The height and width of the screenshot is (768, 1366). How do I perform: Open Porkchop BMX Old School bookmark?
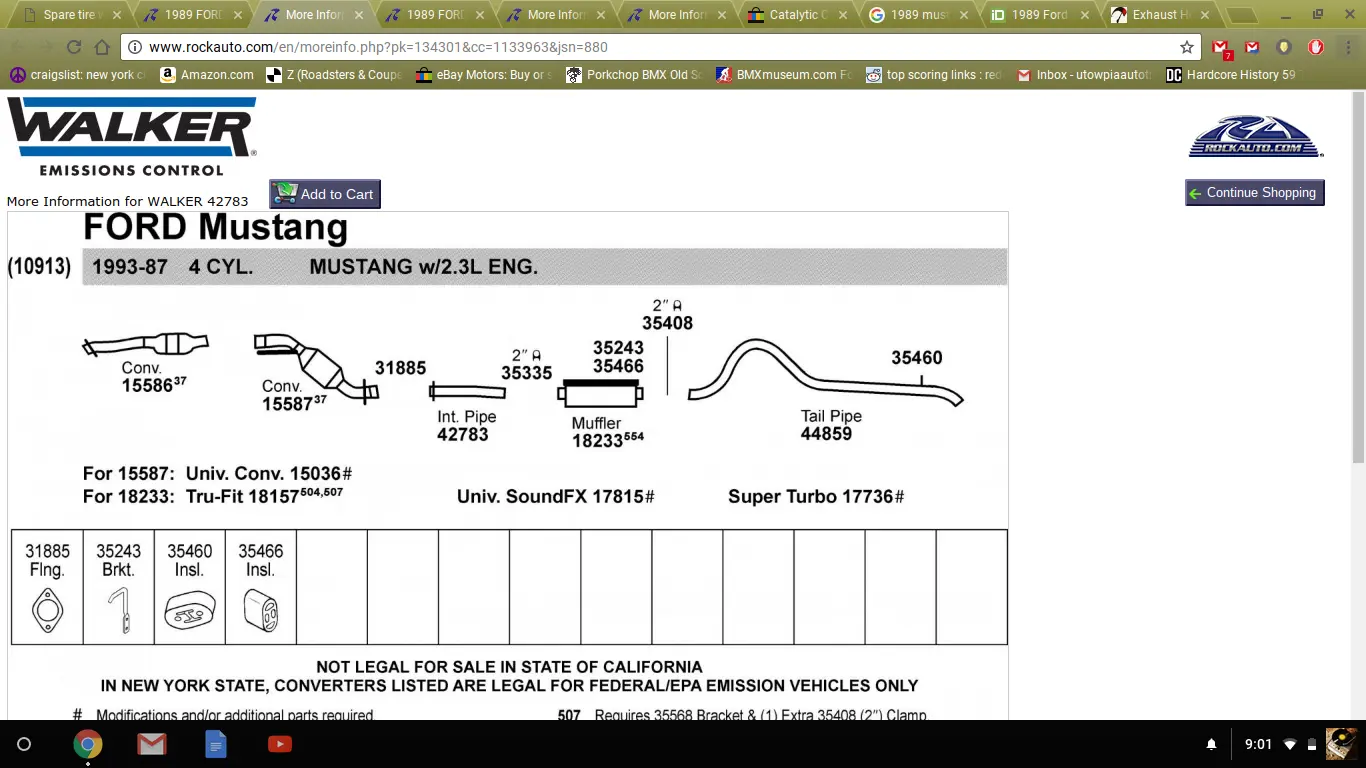635,75
